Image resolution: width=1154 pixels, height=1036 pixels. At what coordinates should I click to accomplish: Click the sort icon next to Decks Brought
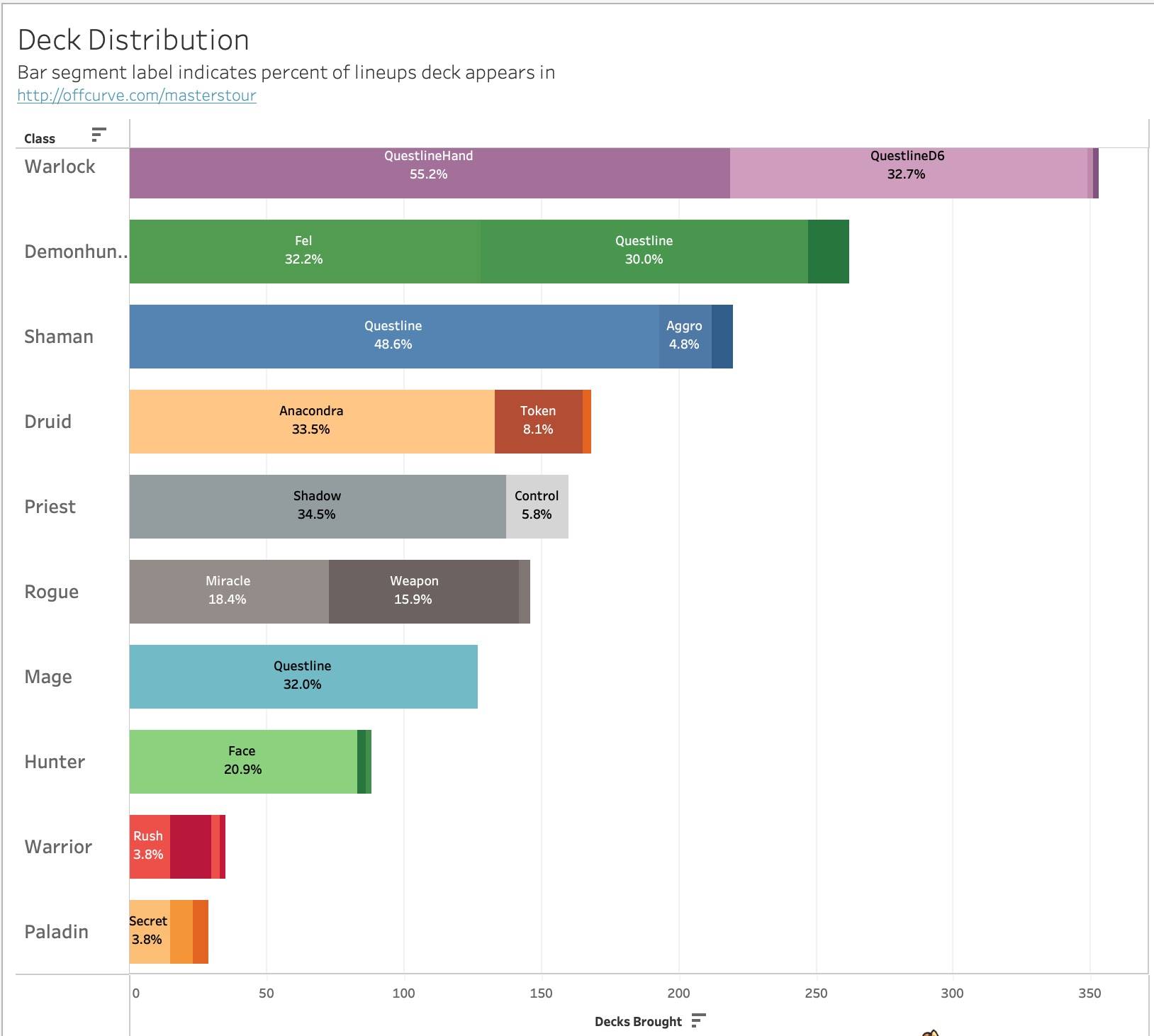click(698, 1020)
